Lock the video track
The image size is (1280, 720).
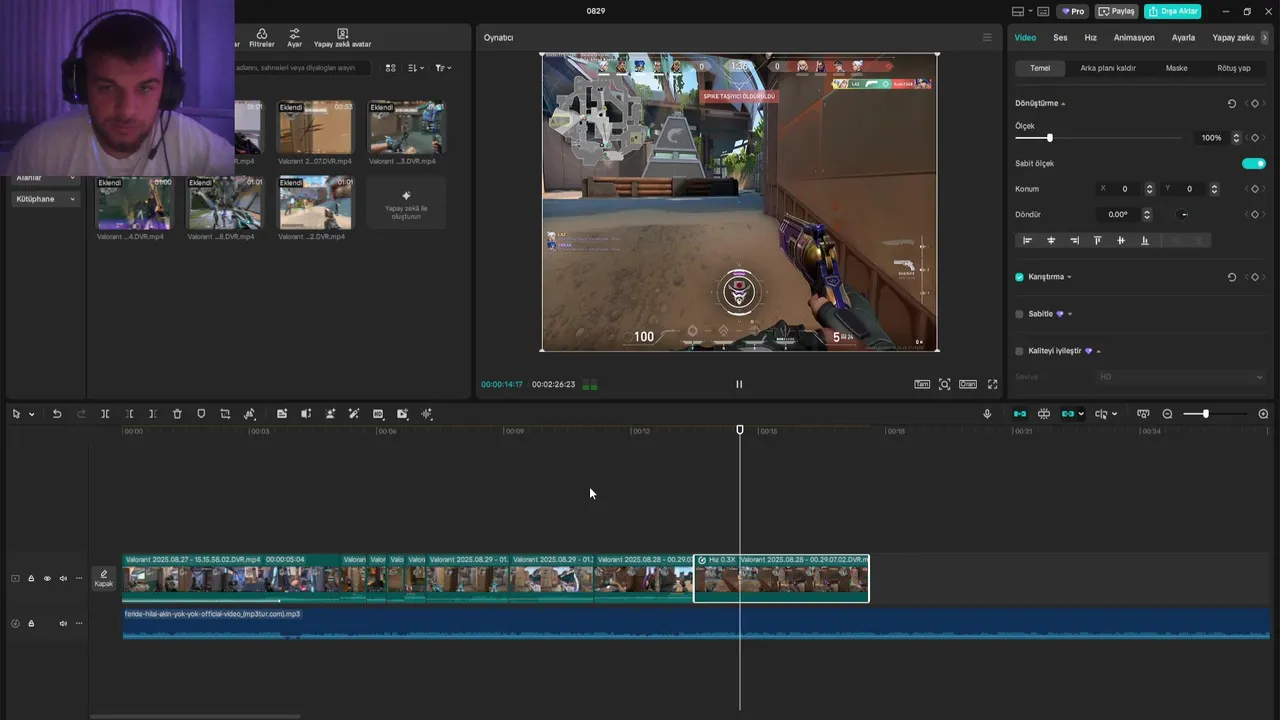click(31, 578)
